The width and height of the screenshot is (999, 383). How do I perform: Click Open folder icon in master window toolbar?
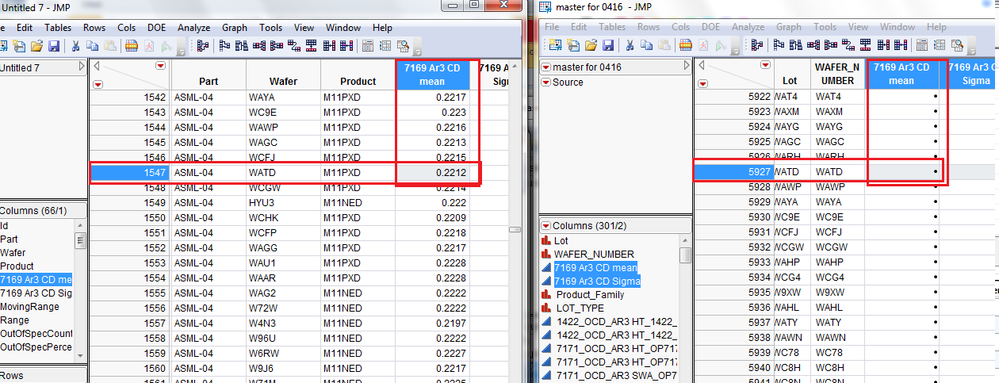click(x=591, y=45)
